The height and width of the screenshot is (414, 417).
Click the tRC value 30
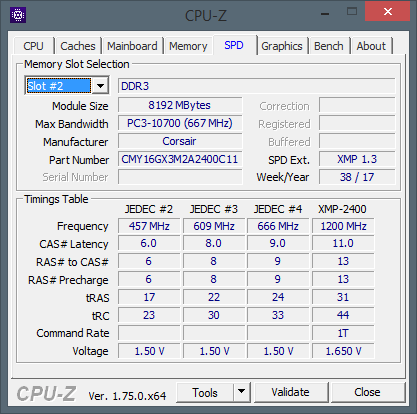[x=214, y=315]
